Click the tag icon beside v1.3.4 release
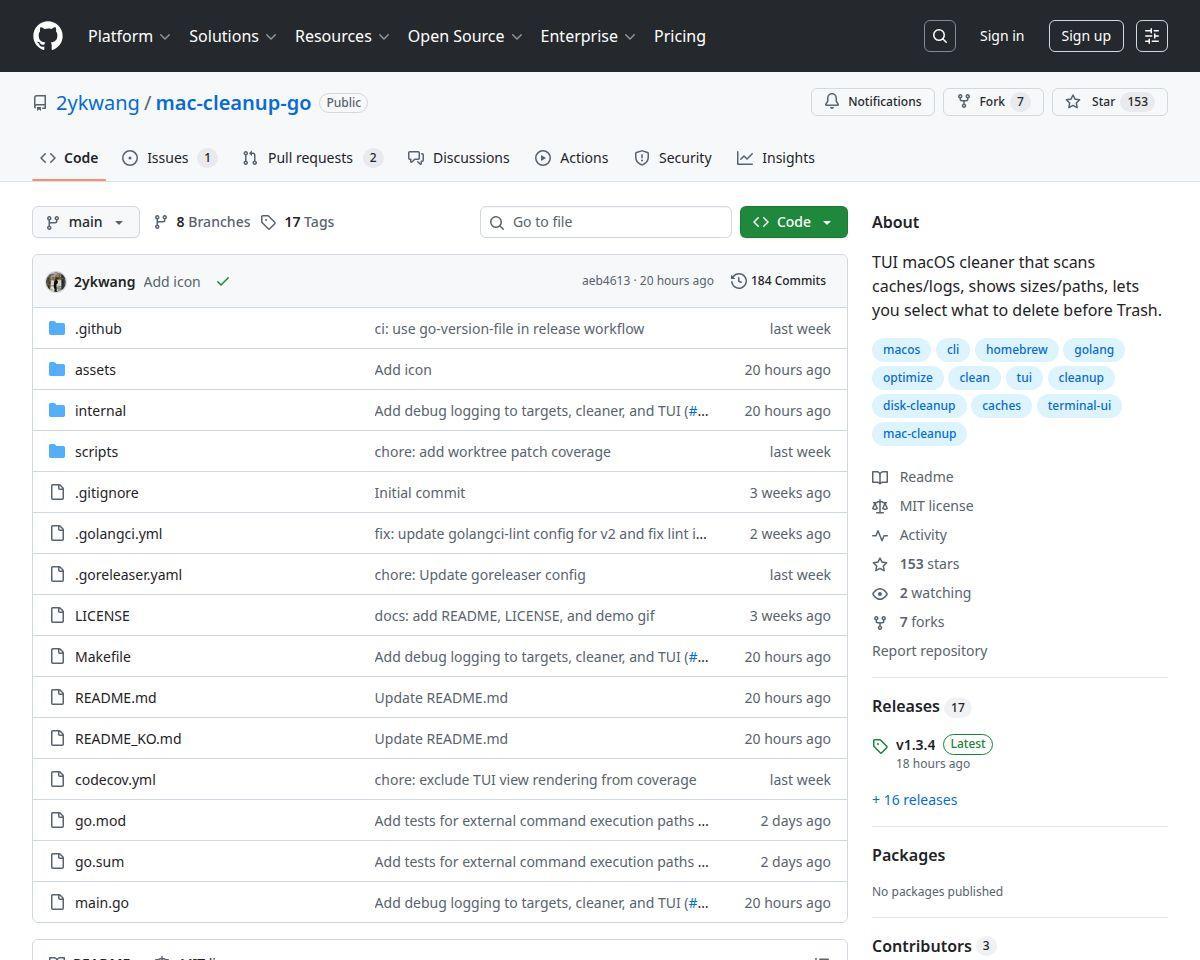The height and width of the screenshot is (960, 1200). click(x=880, y=746)
